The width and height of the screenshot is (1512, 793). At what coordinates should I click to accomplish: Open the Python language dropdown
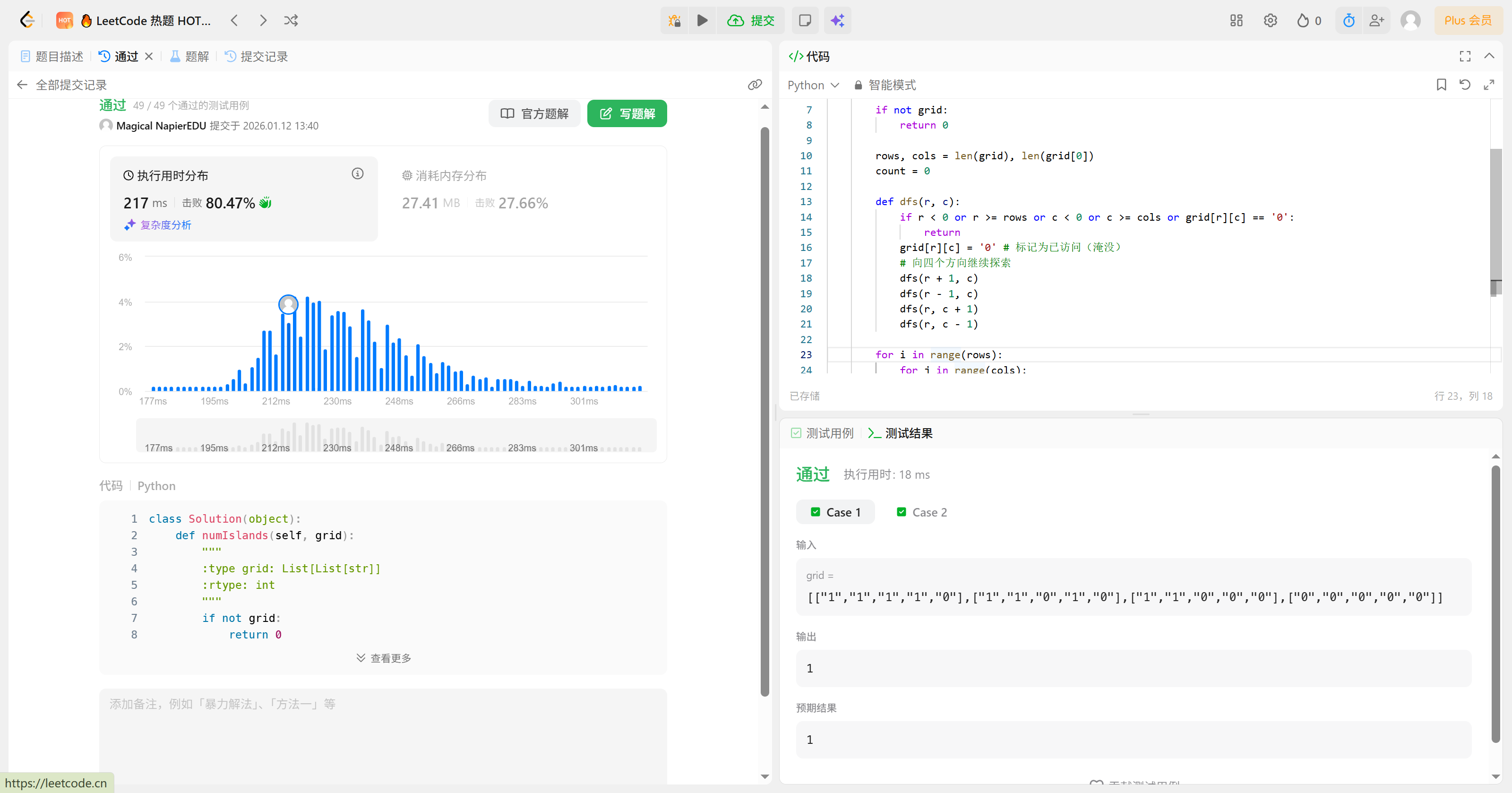[x=813, y=85]
